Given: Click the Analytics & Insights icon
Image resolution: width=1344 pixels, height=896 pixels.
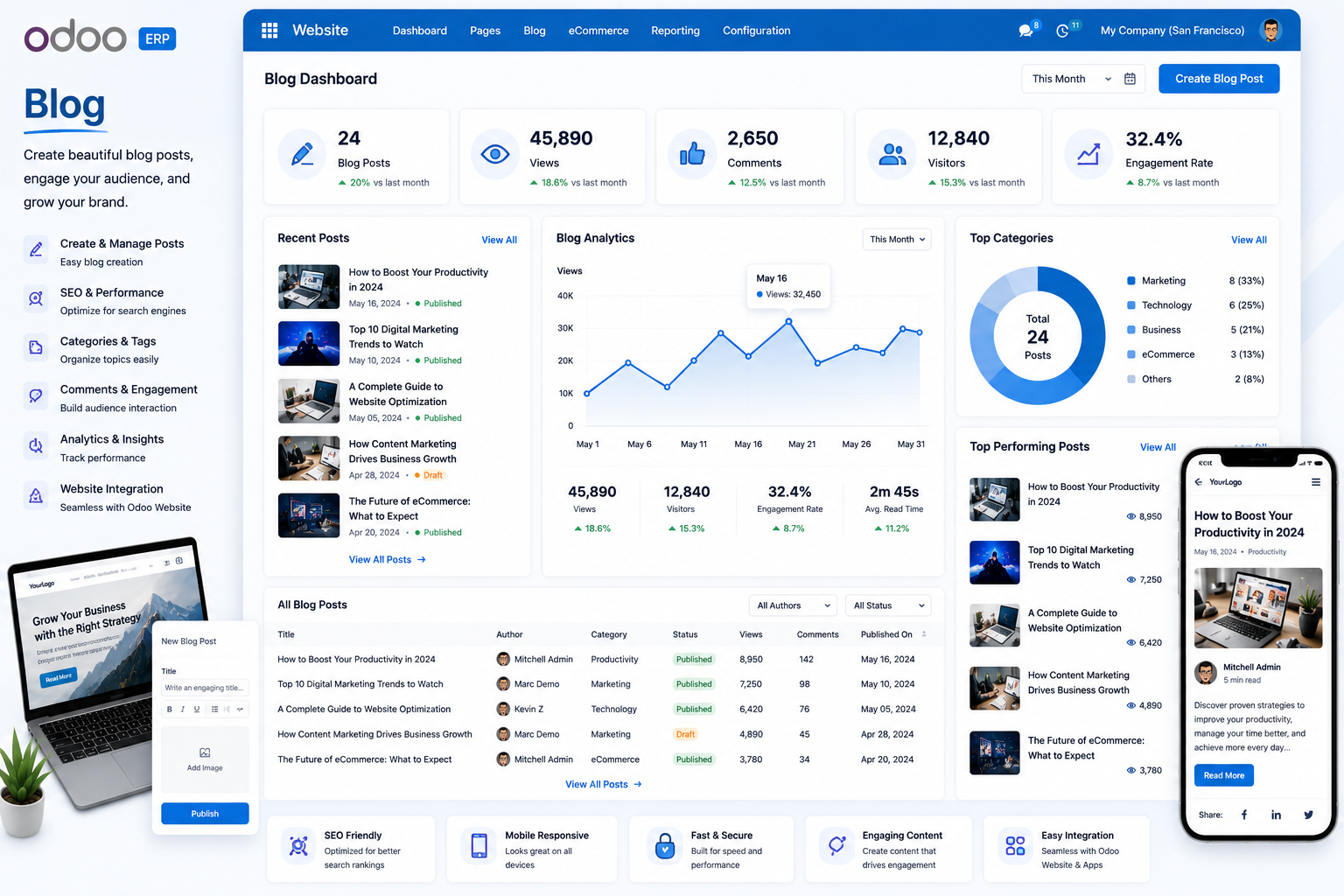Looking at the screenshot, I should (36, 446).
